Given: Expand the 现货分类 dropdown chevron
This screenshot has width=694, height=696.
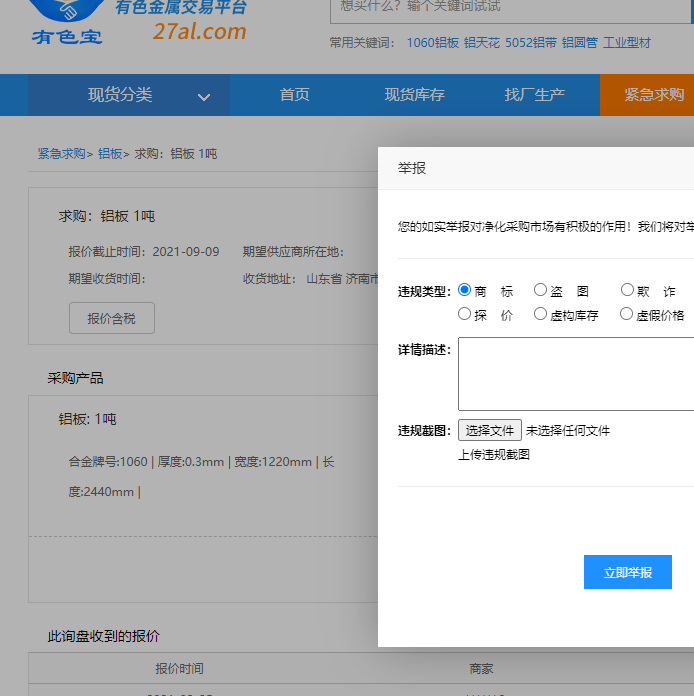Looking at the screenshot, I should point(204,97).
